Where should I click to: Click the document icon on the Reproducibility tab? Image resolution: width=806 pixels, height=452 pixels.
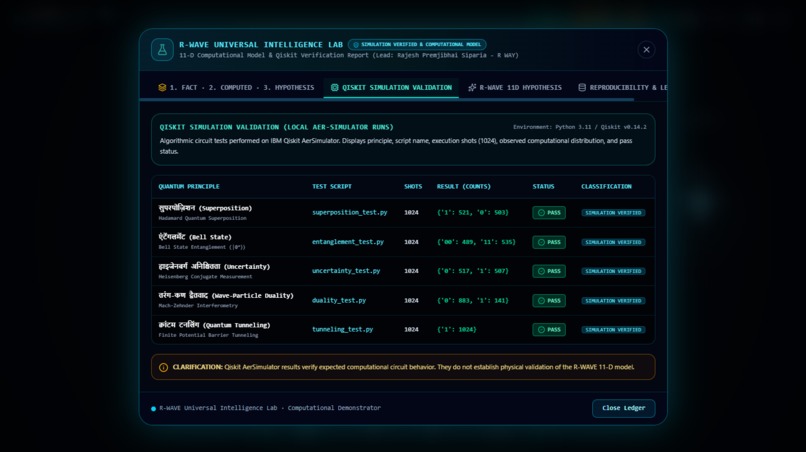click(x=582, y=87)
